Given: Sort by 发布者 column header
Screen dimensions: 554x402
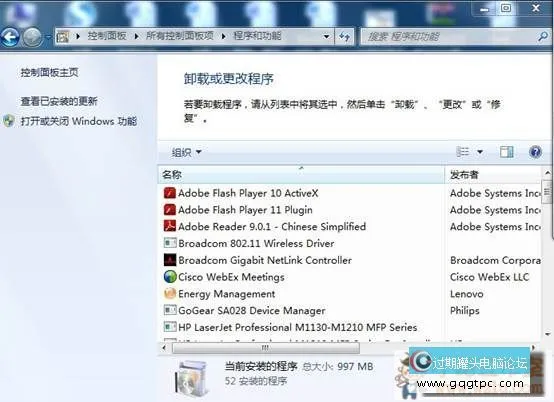Looking at the screenshot, I should 493,175.
